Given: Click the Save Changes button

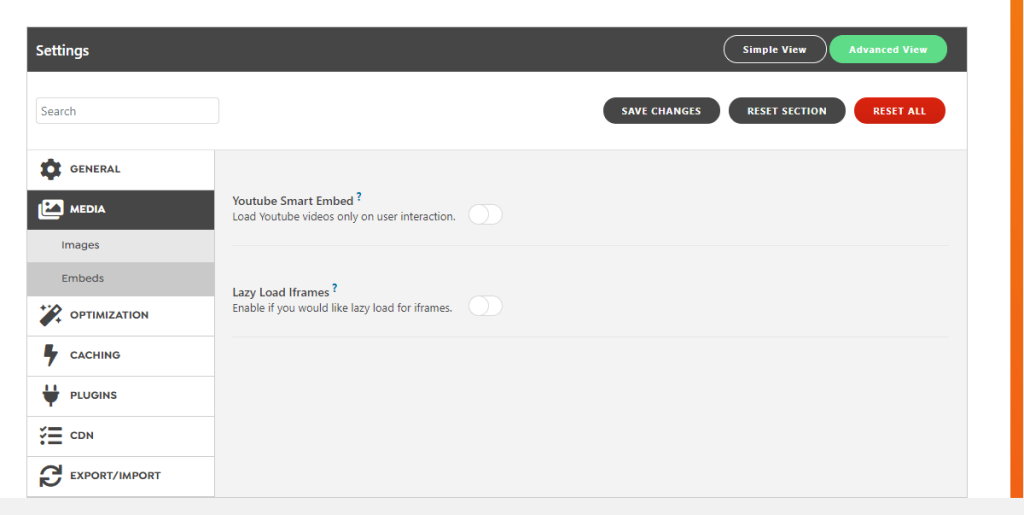Looking at the screenshot, I should pos(661,111).
